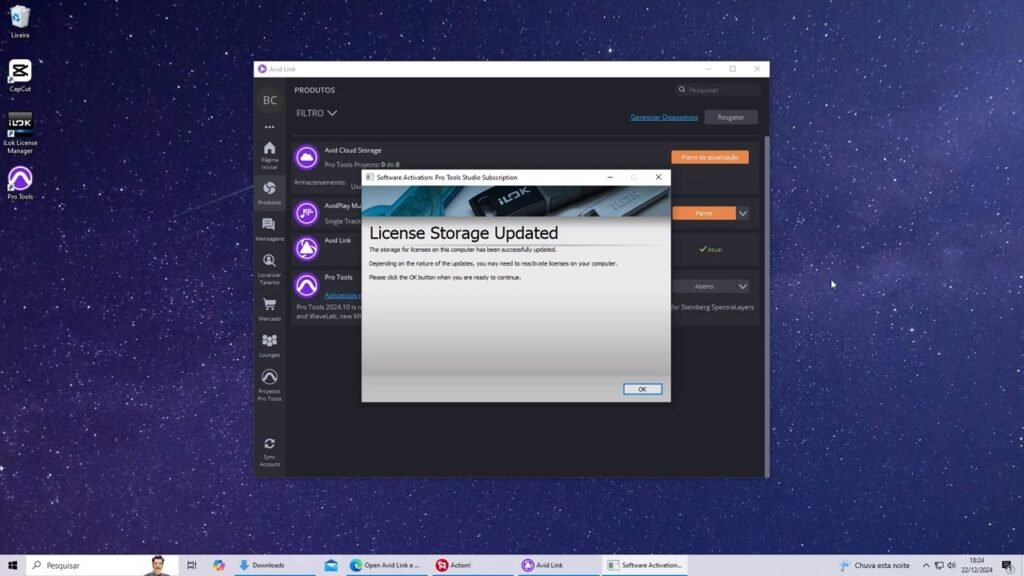
Task: Click the Painel button for AvidPlay
Action: pyautogui.click(x=704, y=214)
